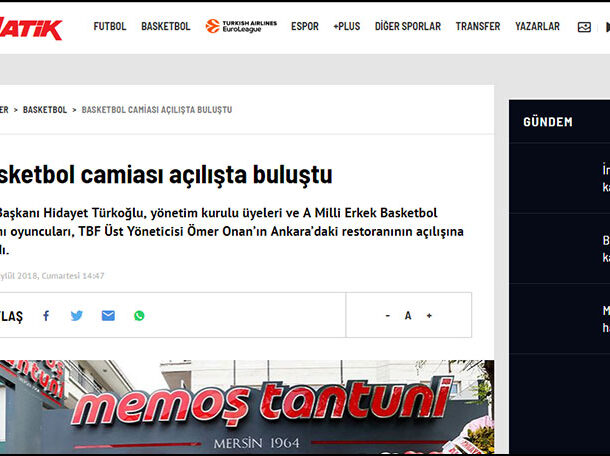Image resolution: width=610 pixels, height=456 pixels.
Task: Share article via email icon
Action: 108,316
